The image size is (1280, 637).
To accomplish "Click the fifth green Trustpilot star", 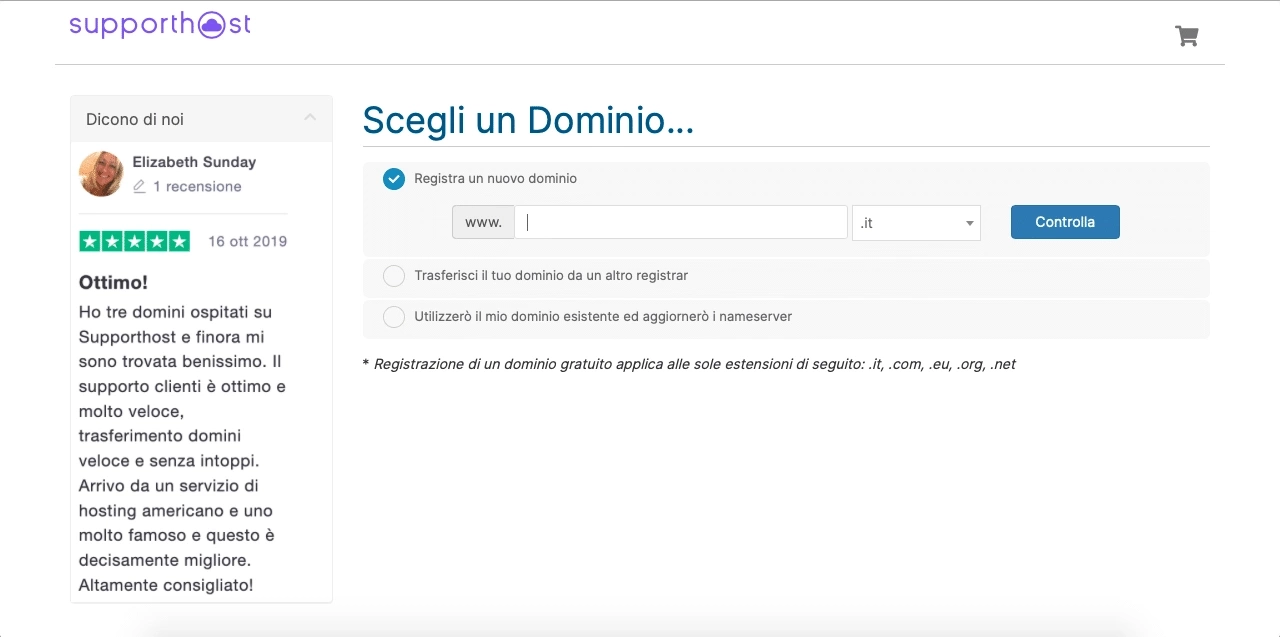I will (x=179, y=241).
